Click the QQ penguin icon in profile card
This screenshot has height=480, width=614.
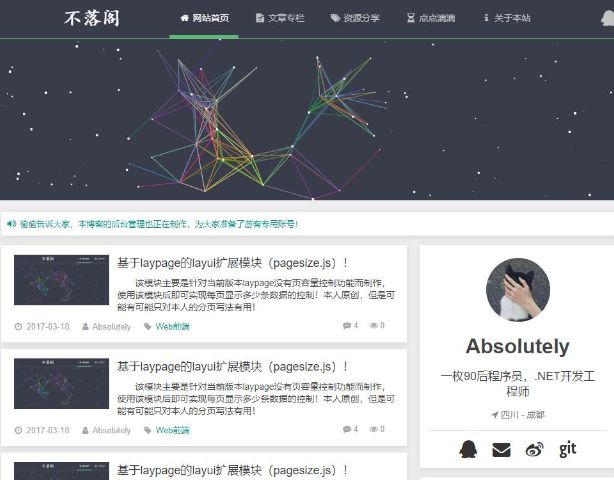pos(468,449)
